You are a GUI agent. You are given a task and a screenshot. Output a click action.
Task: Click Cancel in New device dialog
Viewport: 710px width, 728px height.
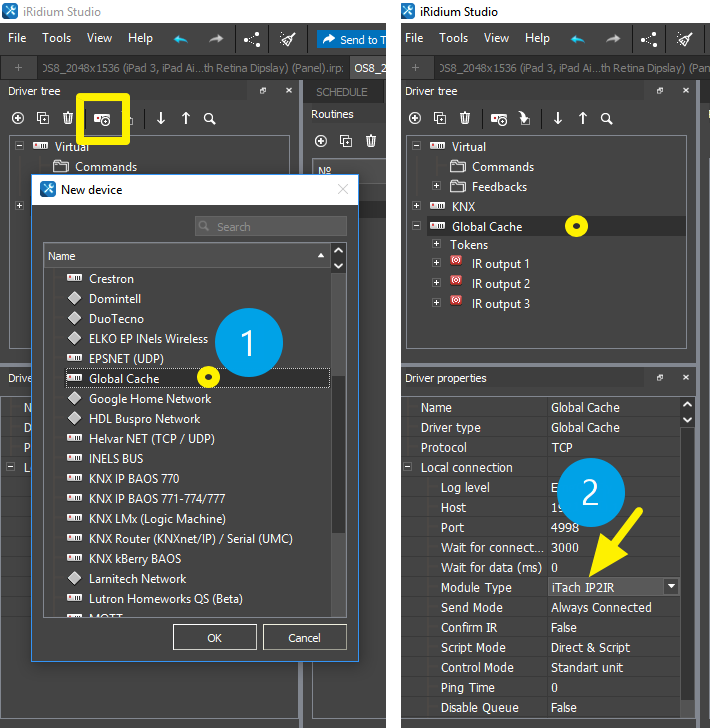click(x=305, y=637)
